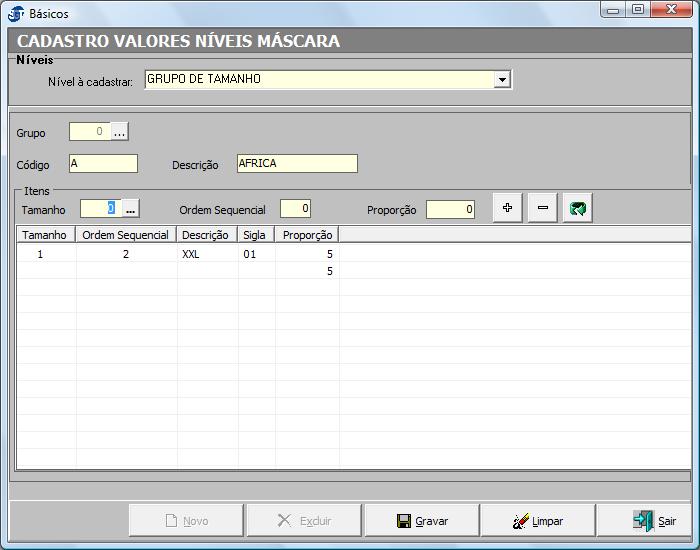Click the Ordem Sequencial input field
Screen dimensions: 700x550
point(295,208)
